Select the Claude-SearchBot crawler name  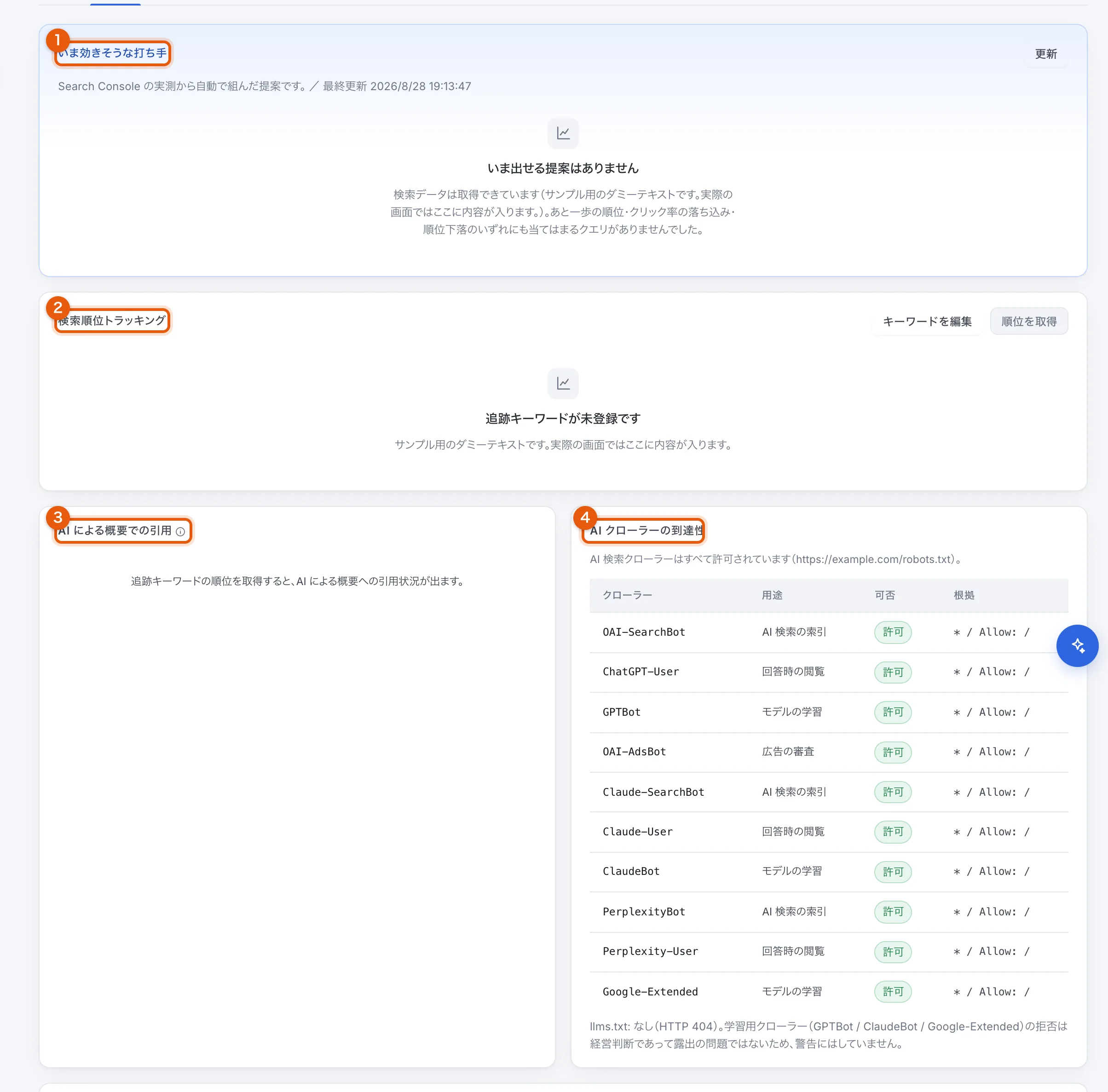(653, 792)
